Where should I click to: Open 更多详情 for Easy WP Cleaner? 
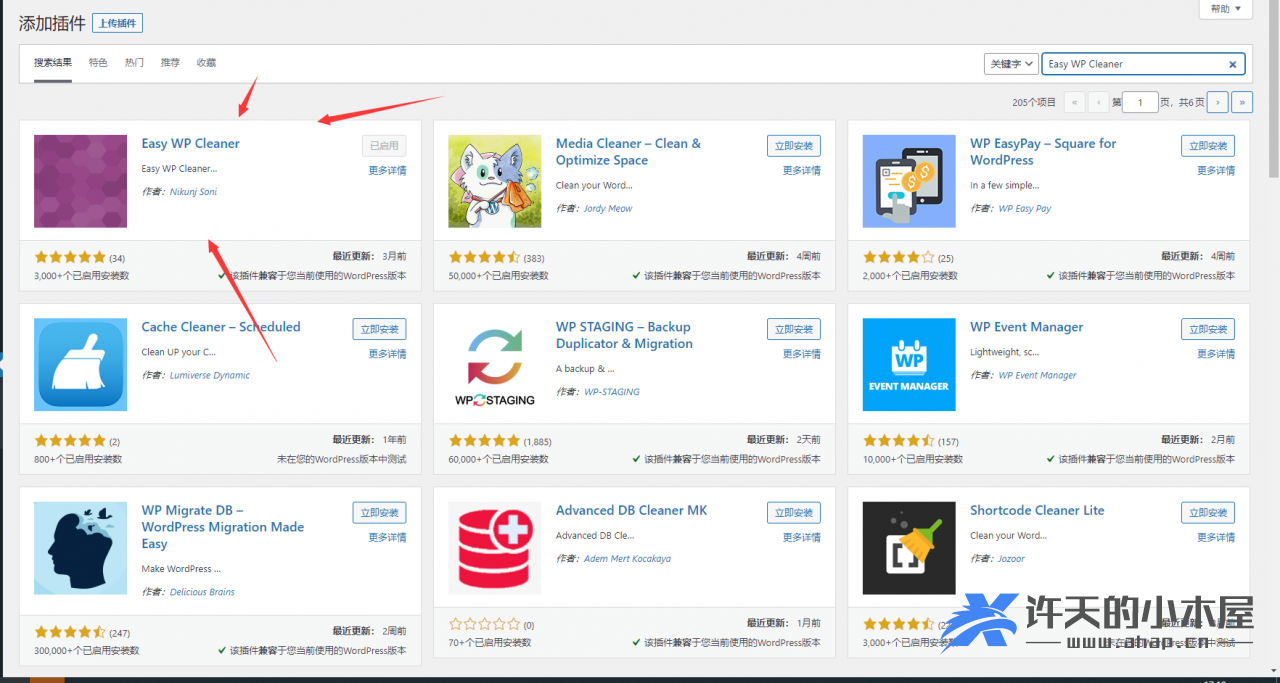387,171
